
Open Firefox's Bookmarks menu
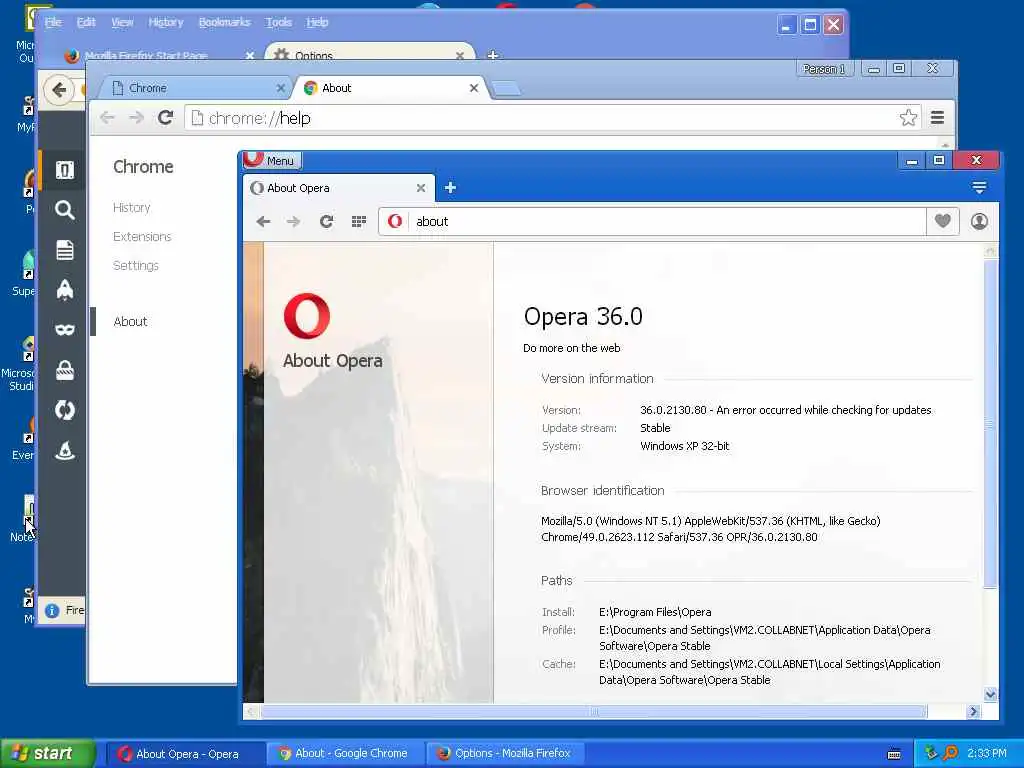[224, 22]
